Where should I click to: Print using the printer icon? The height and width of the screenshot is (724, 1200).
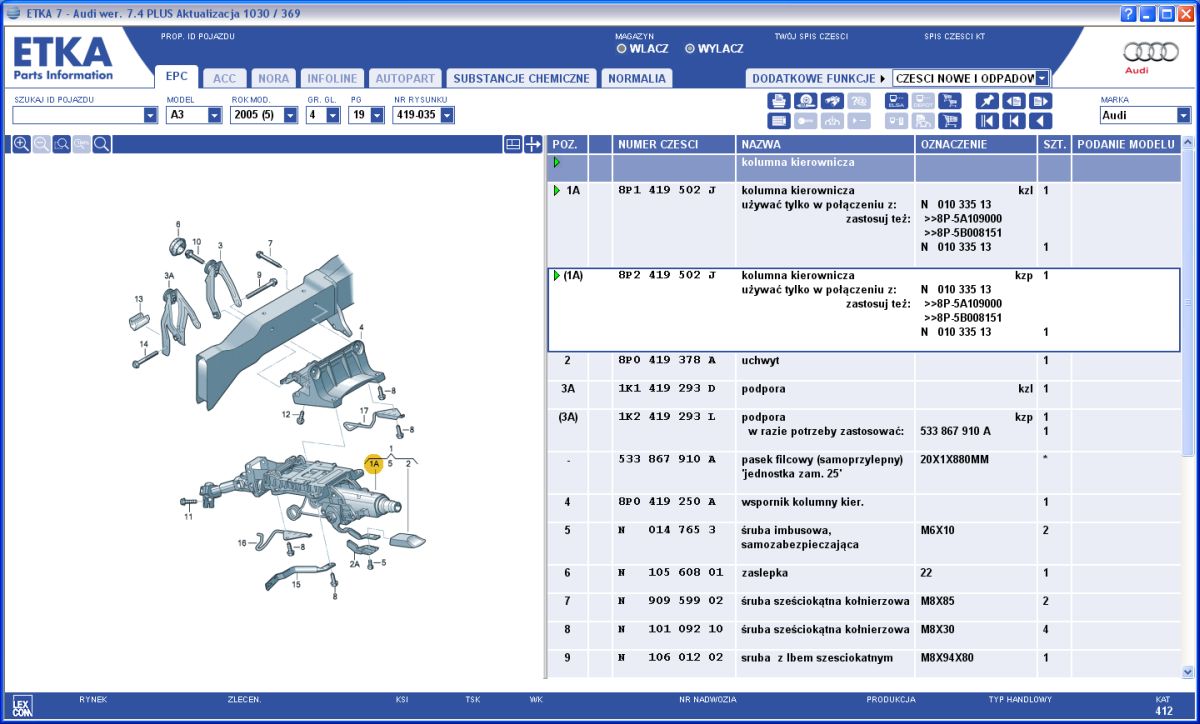pyautogui.click(x=779, y=100)
